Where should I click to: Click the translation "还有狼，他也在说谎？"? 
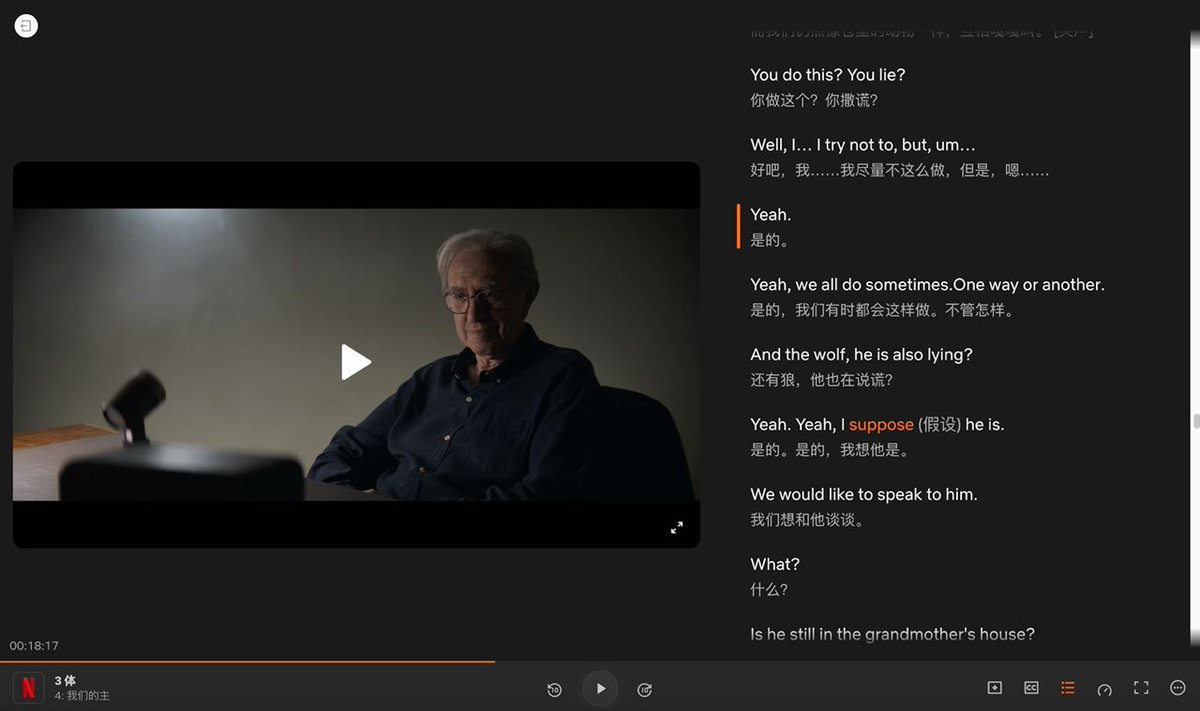pyautogui.click(x=821, y=380)
